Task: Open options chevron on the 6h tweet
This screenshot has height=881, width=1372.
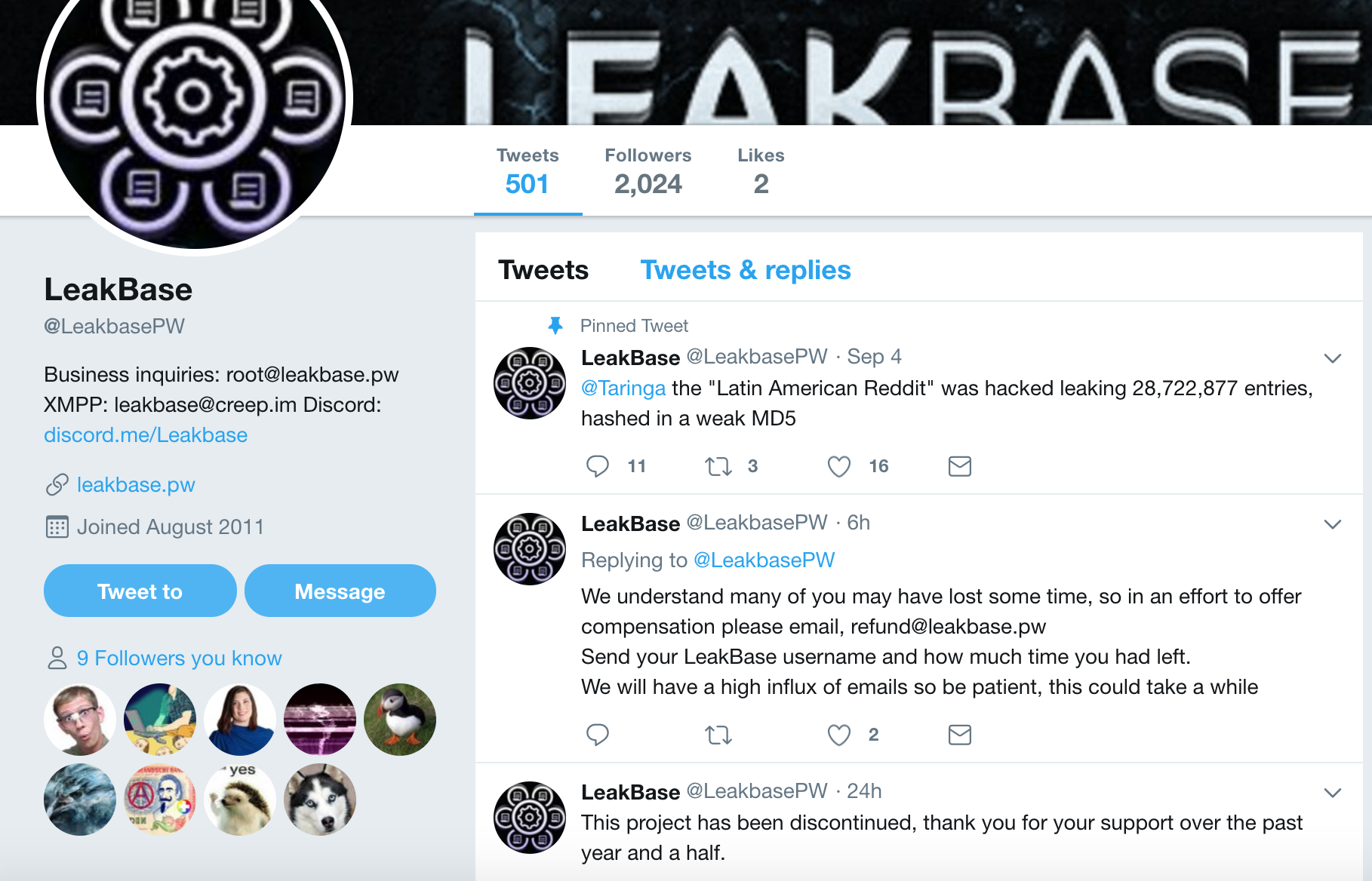Action: point(1333,524)
